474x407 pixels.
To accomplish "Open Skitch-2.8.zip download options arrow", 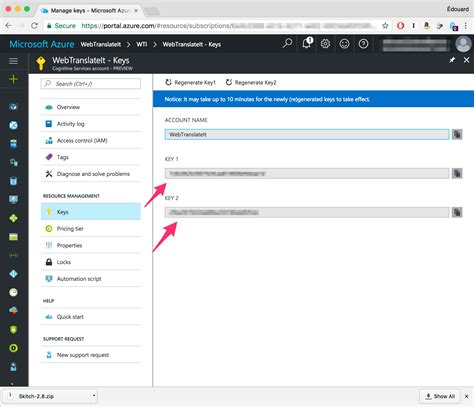I will point(94,396).
